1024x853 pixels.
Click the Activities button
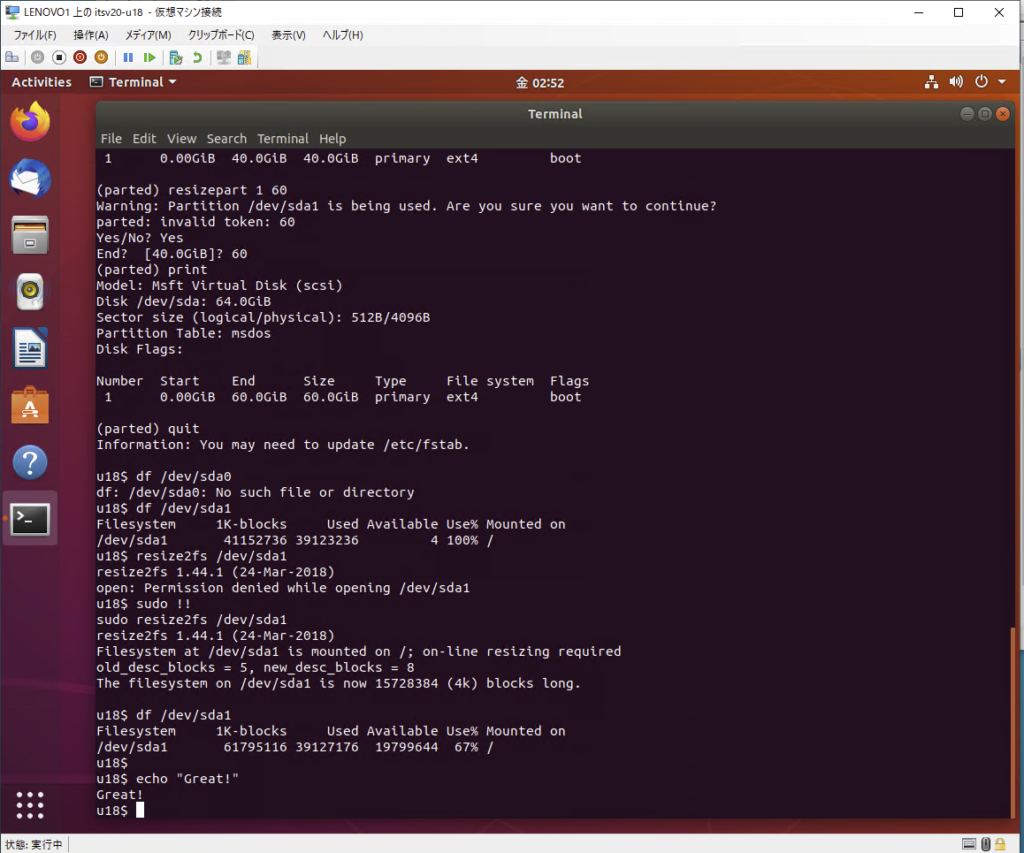coord(41,82)
